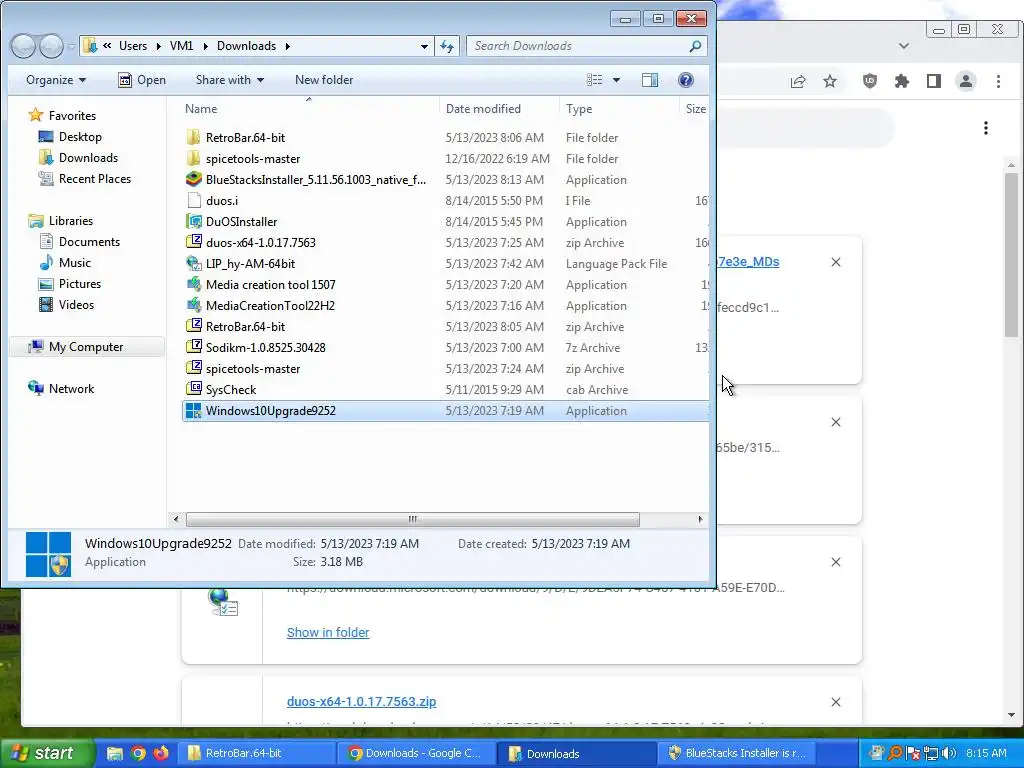The width and height of the screenshot is (1024, 768).
Task: Open Organize dropdown menu
Action: point(56,80)
